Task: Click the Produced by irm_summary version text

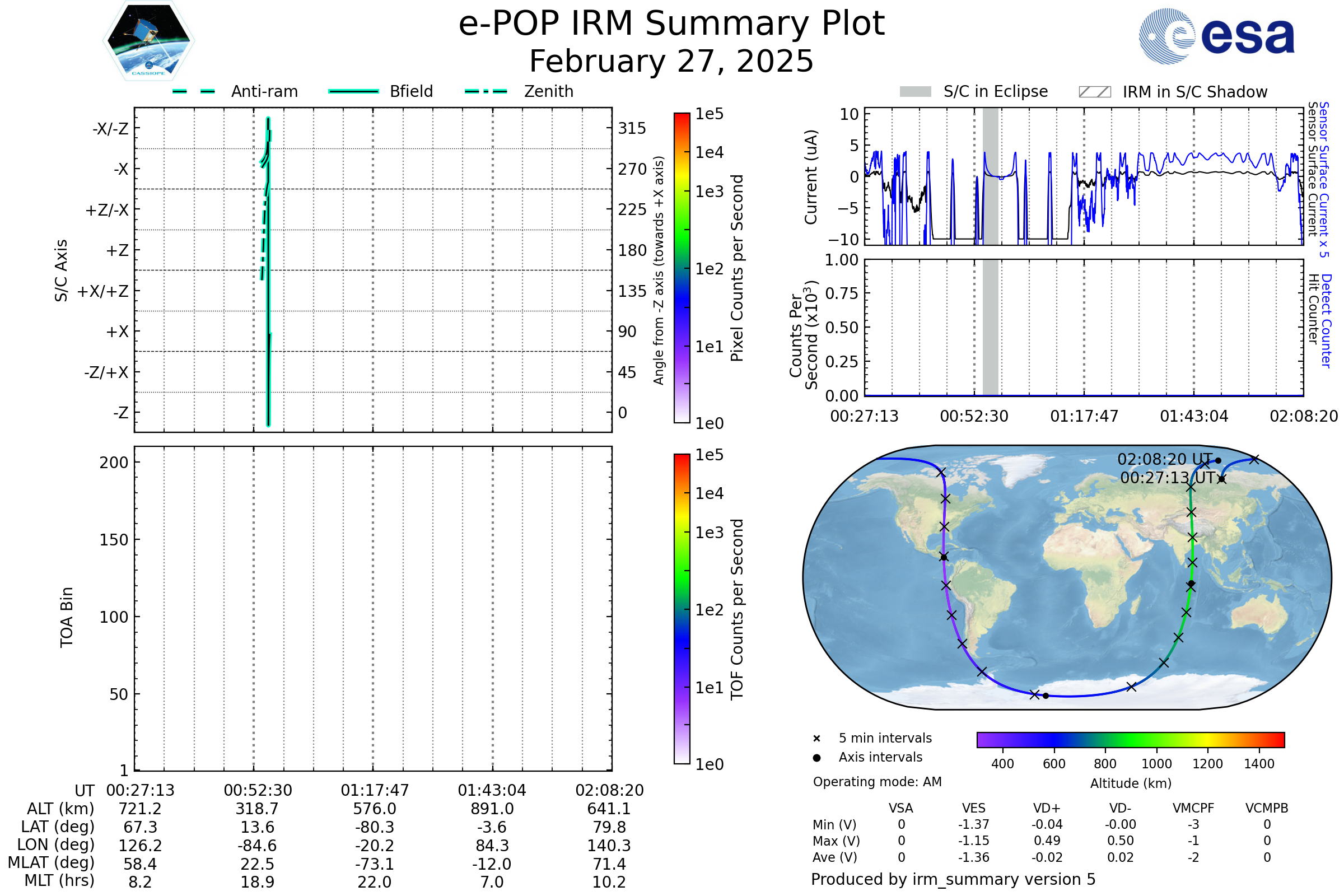Action: (x=953, y=879)
